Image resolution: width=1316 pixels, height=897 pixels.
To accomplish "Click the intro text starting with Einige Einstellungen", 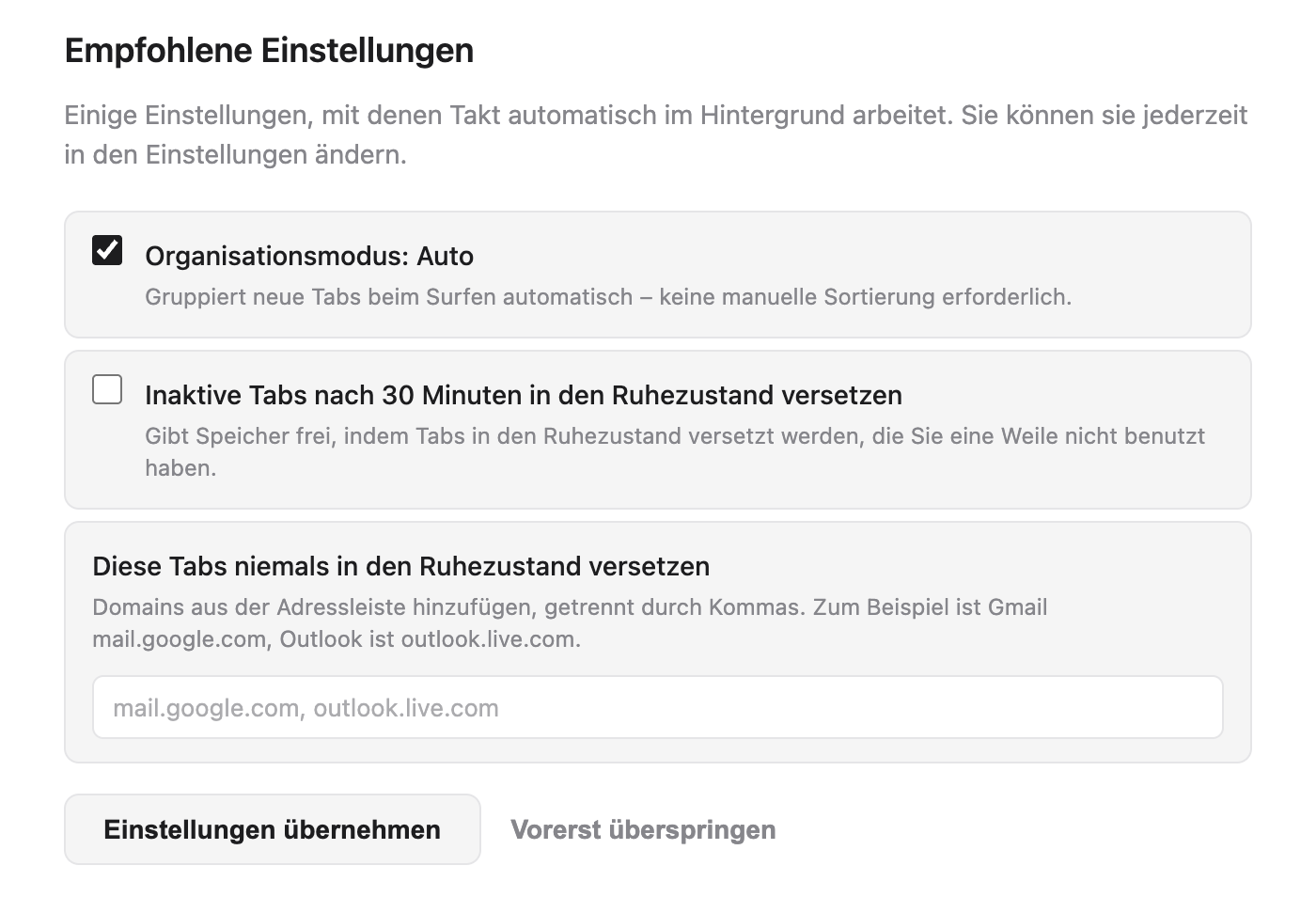I will (x=656, y=134).
